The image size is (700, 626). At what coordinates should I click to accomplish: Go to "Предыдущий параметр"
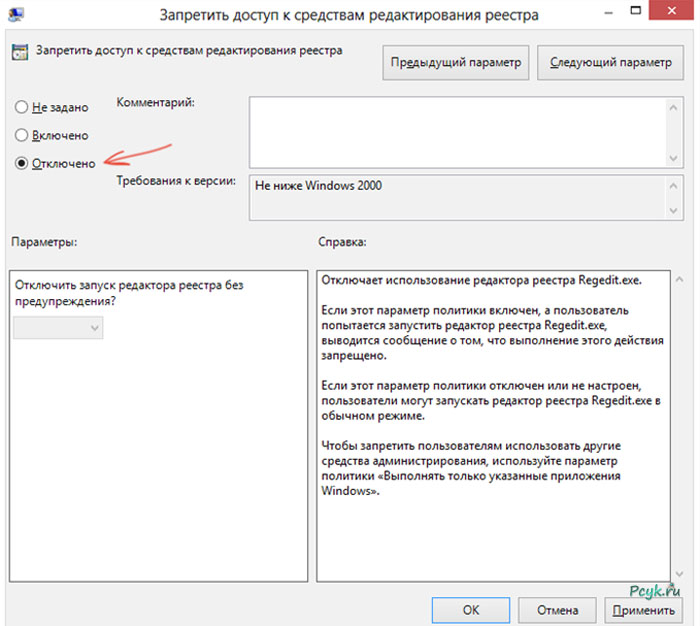tap(456, 62)
